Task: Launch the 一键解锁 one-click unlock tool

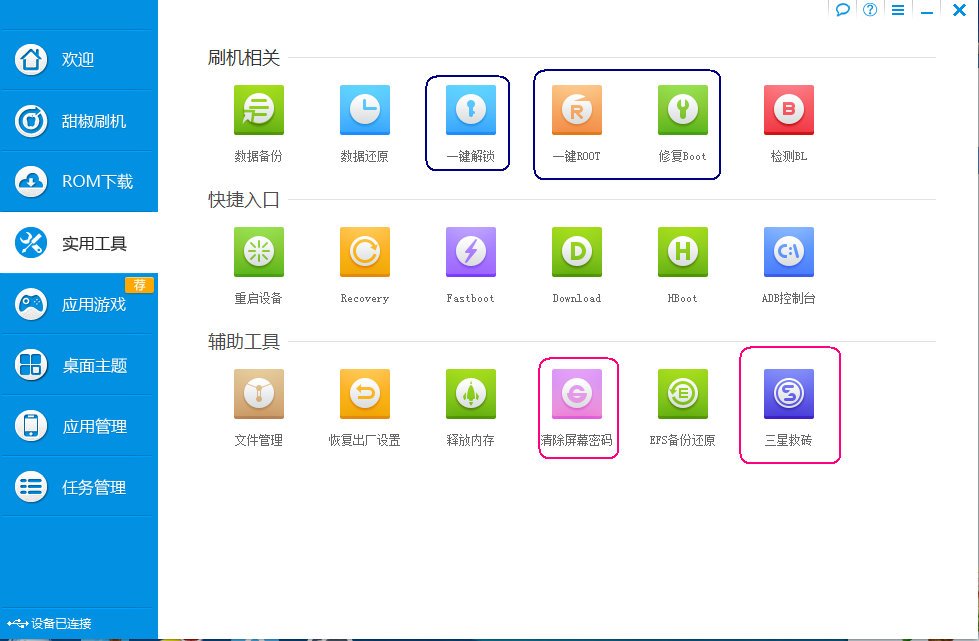Action: coord(471,110)
